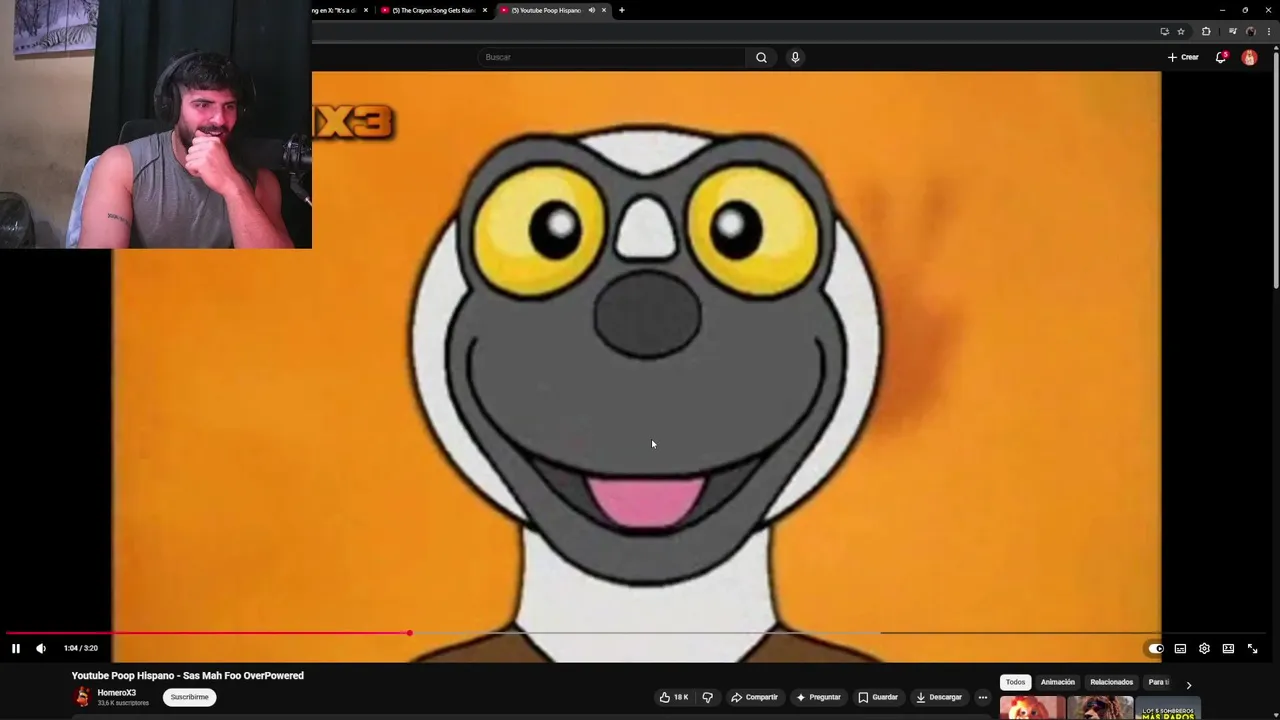Viewport: 1280px width, 720px height.
Task: Mute the video volume speaker icon
Action: point(41,648)
